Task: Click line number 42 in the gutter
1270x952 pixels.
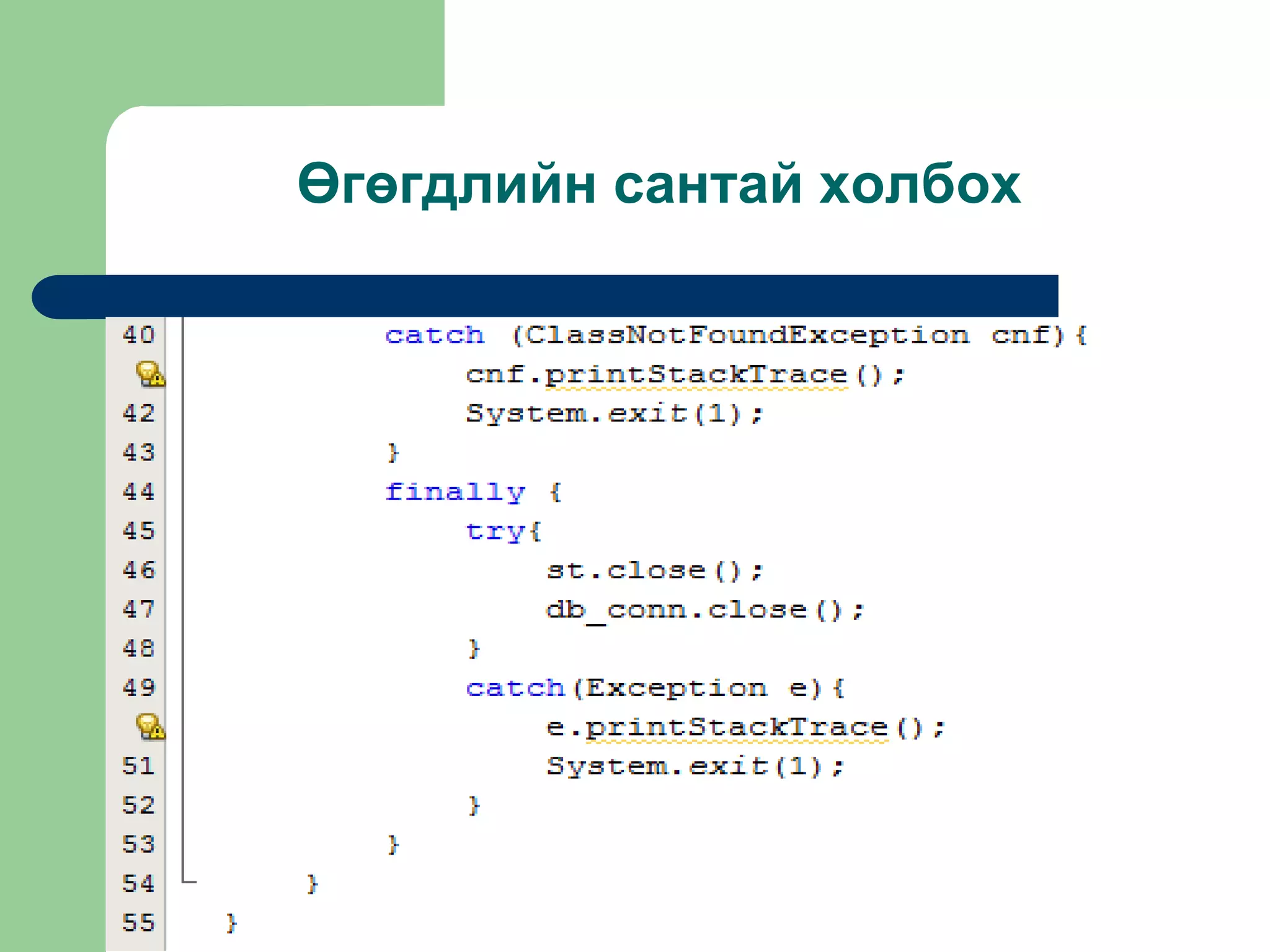Action: click(138, 413)
